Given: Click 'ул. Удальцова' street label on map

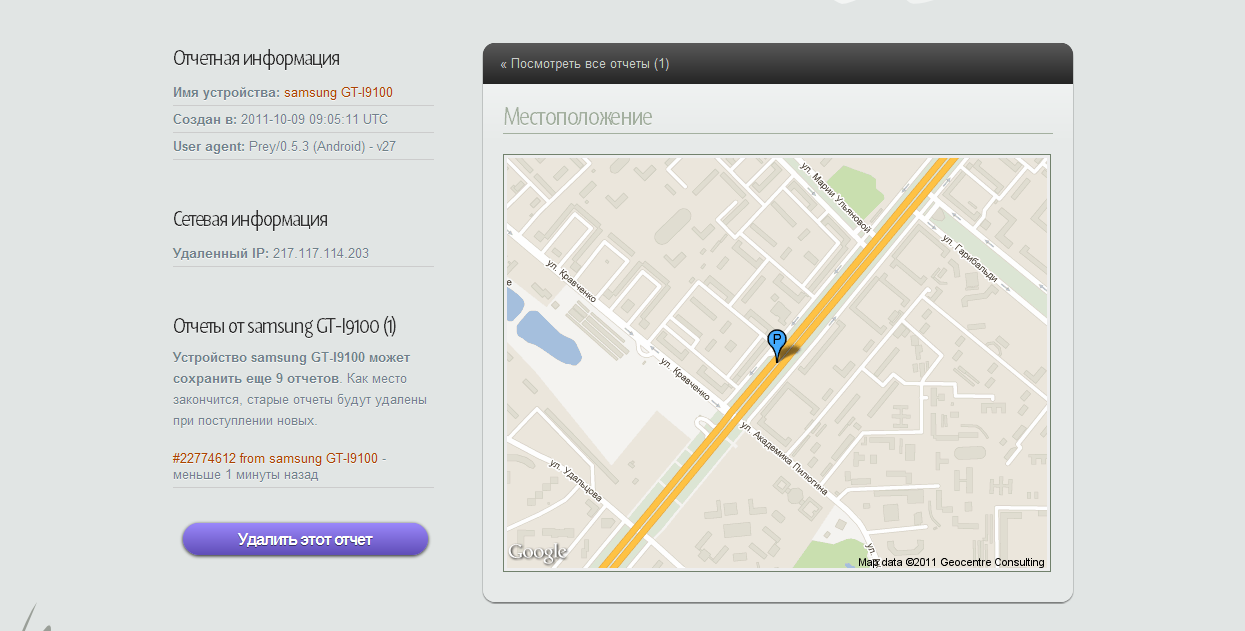Looking at the screenshot, I should tap(575, 482).
